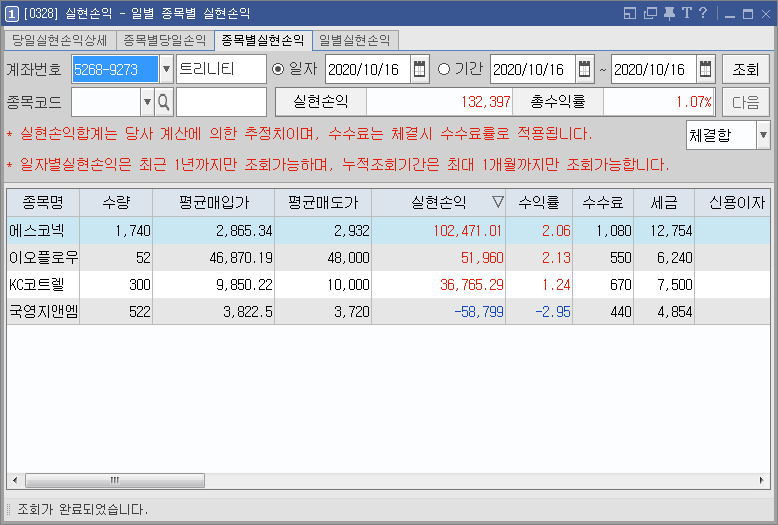Click sort arrow in 실현손익 column header
Screen dimensions: 778x525
(498, 202)
